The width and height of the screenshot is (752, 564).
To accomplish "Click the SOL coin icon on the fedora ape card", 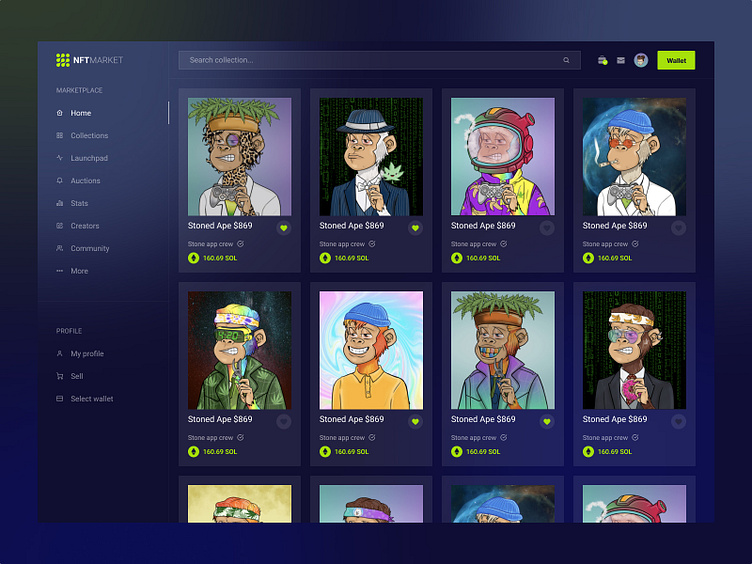I will click(325, 258).
